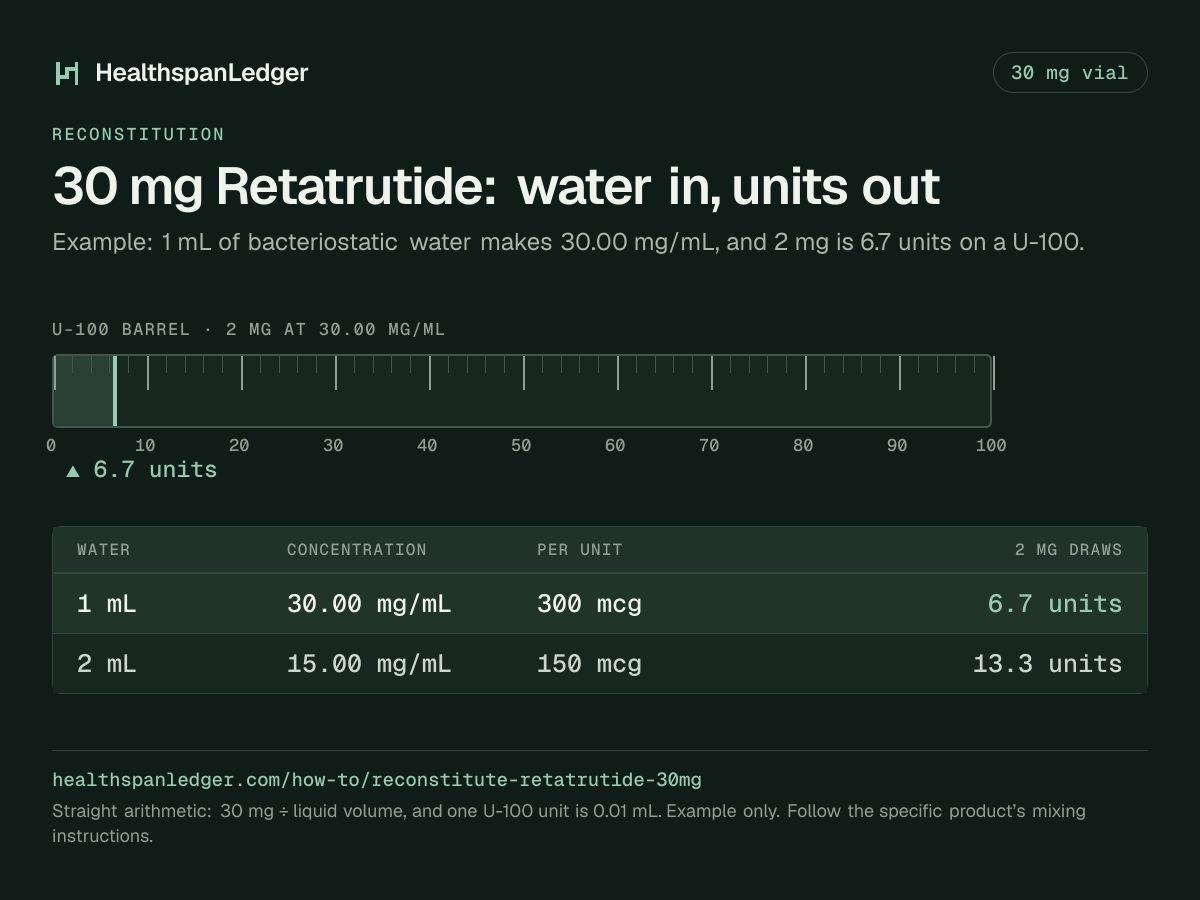Click the straight arithmetic disclaimer text

[569, 823]
